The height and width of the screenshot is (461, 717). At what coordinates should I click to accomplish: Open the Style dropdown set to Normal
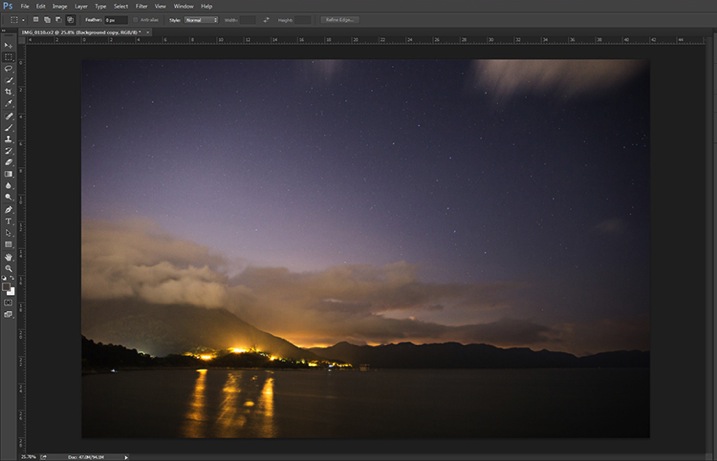coord(201,19)
